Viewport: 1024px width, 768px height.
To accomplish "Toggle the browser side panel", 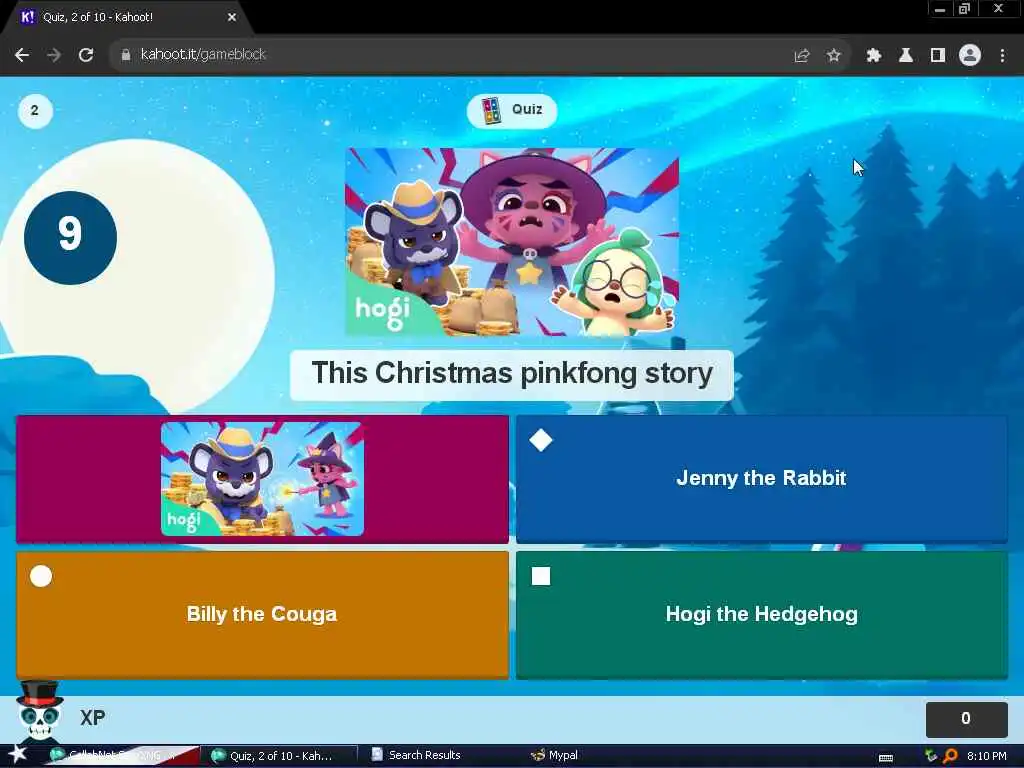I will [938, 56].
